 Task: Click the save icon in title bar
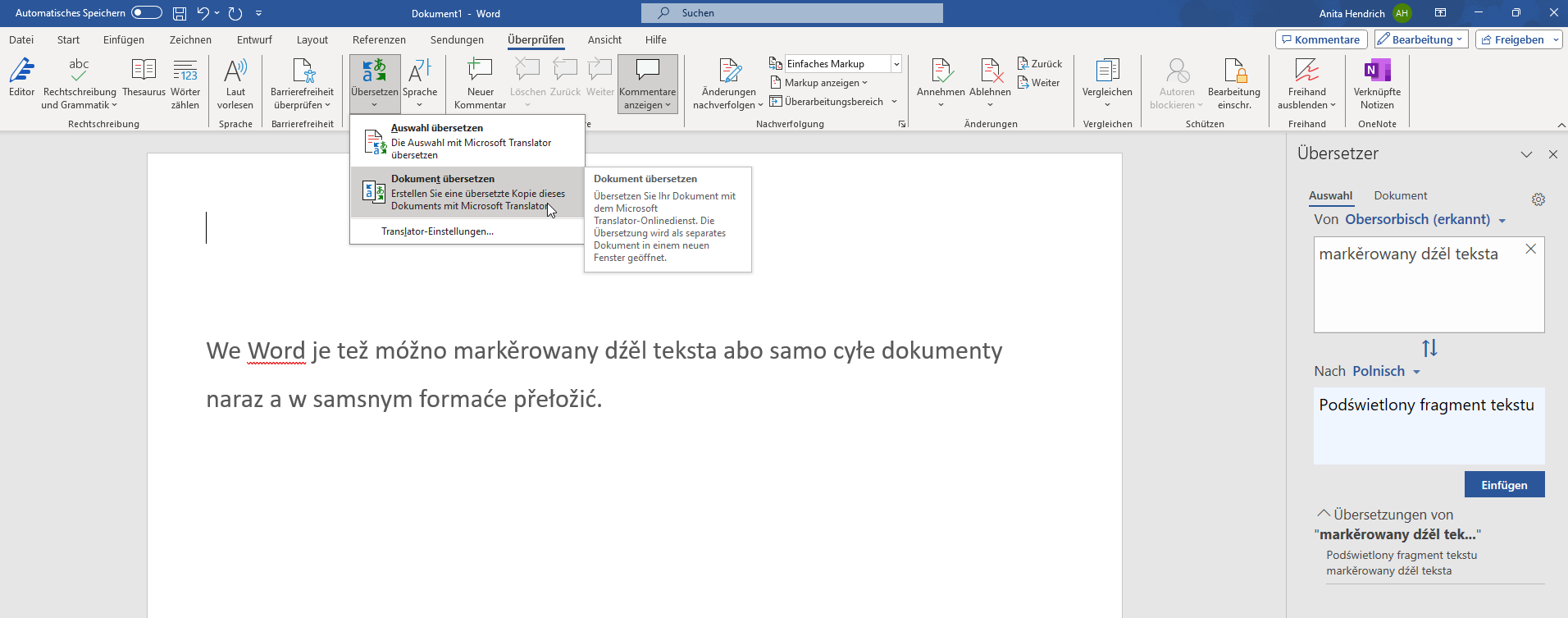tap(180, 13)
